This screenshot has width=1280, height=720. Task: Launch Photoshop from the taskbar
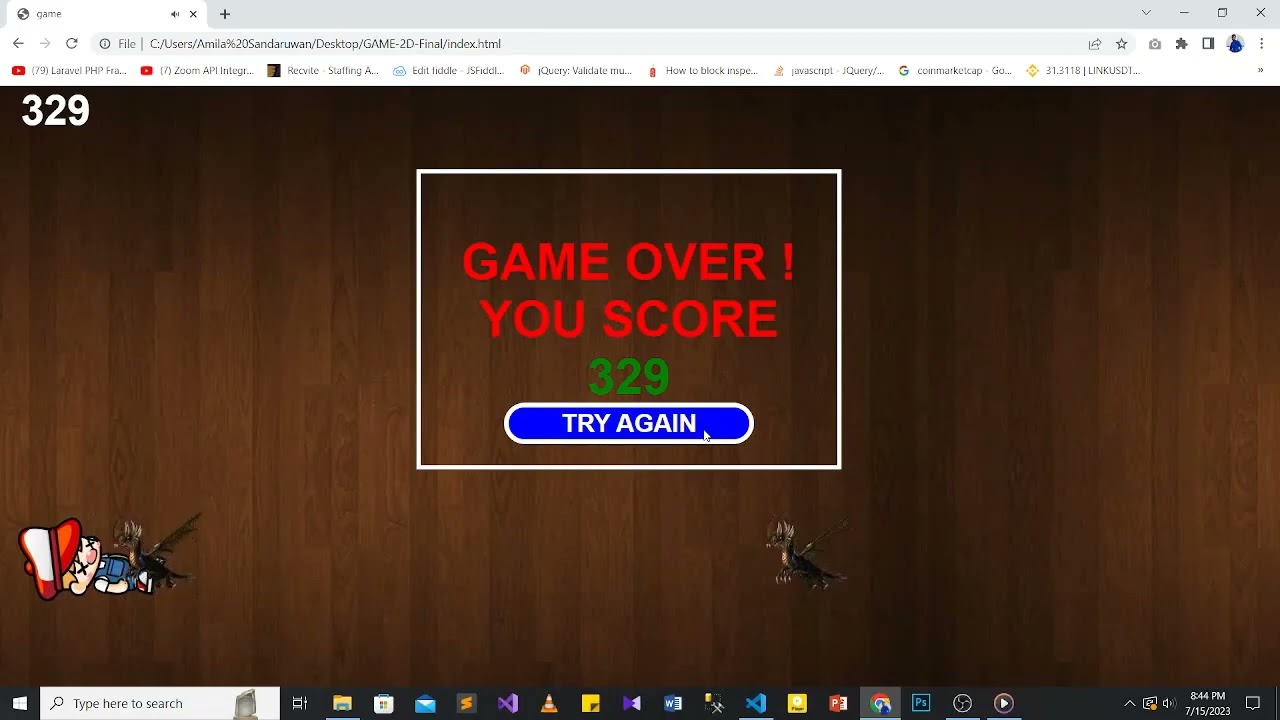point(921,703)
